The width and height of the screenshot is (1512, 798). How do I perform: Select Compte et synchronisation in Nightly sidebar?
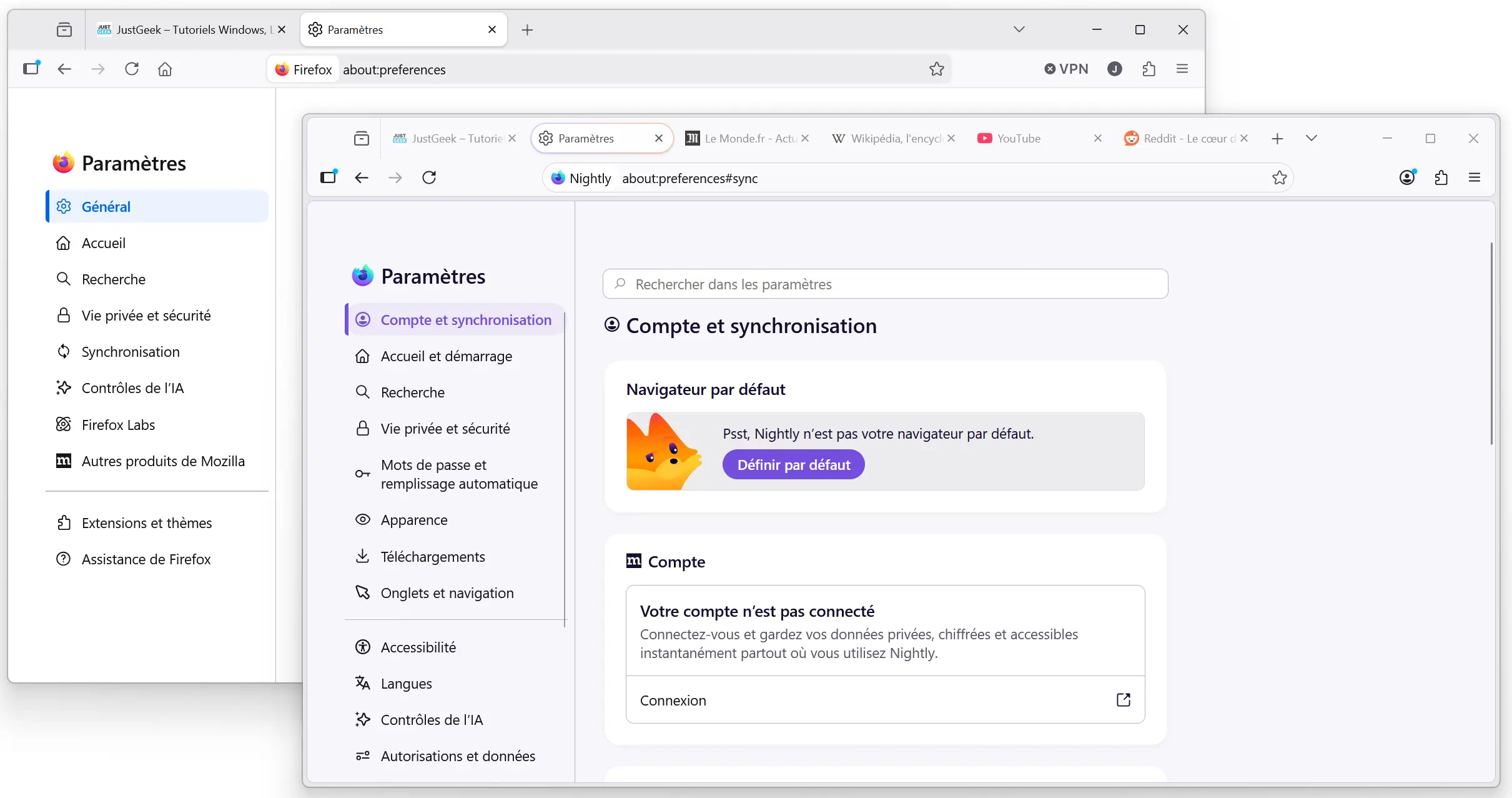(x=455, y=320)
